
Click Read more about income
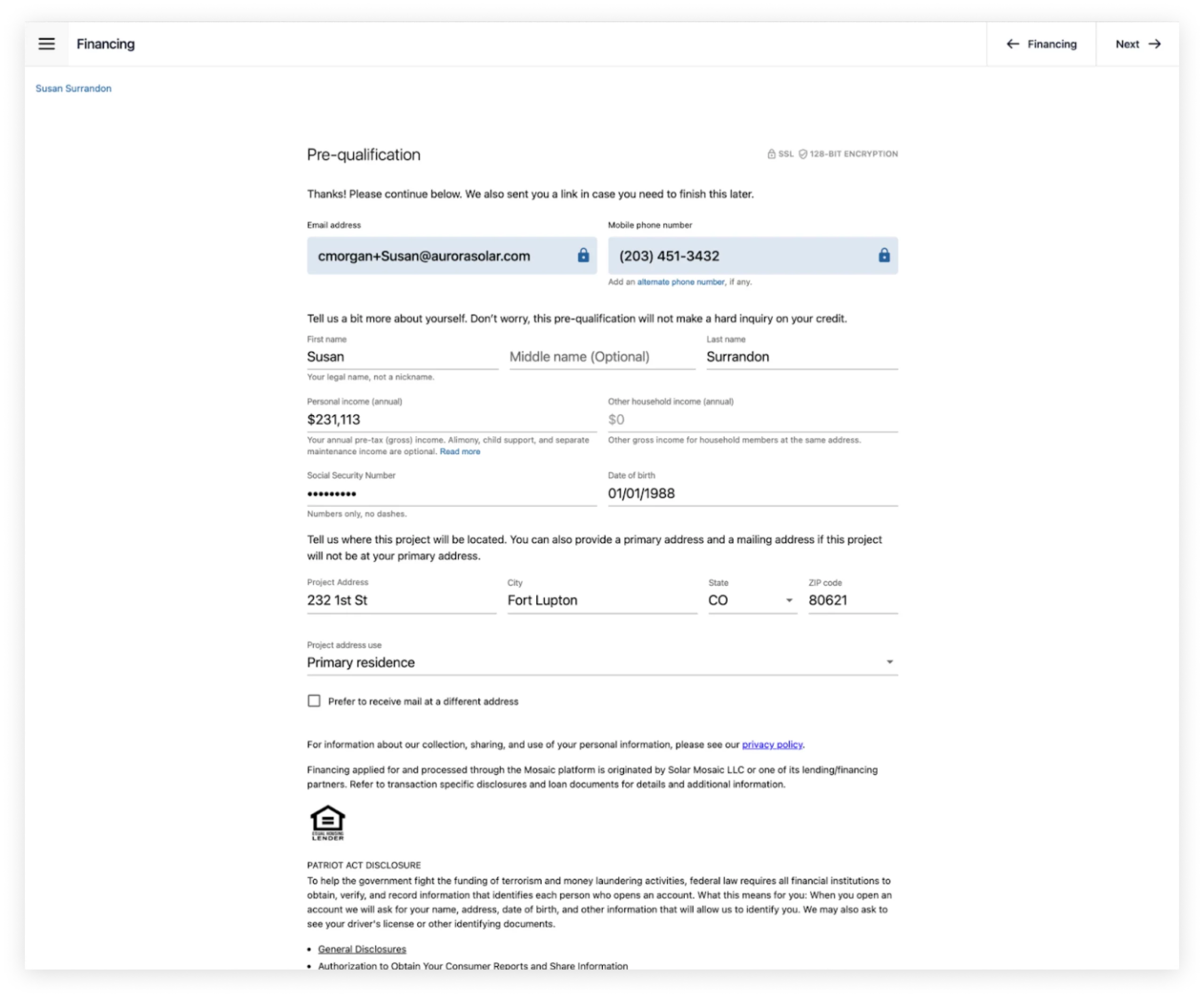460,451
